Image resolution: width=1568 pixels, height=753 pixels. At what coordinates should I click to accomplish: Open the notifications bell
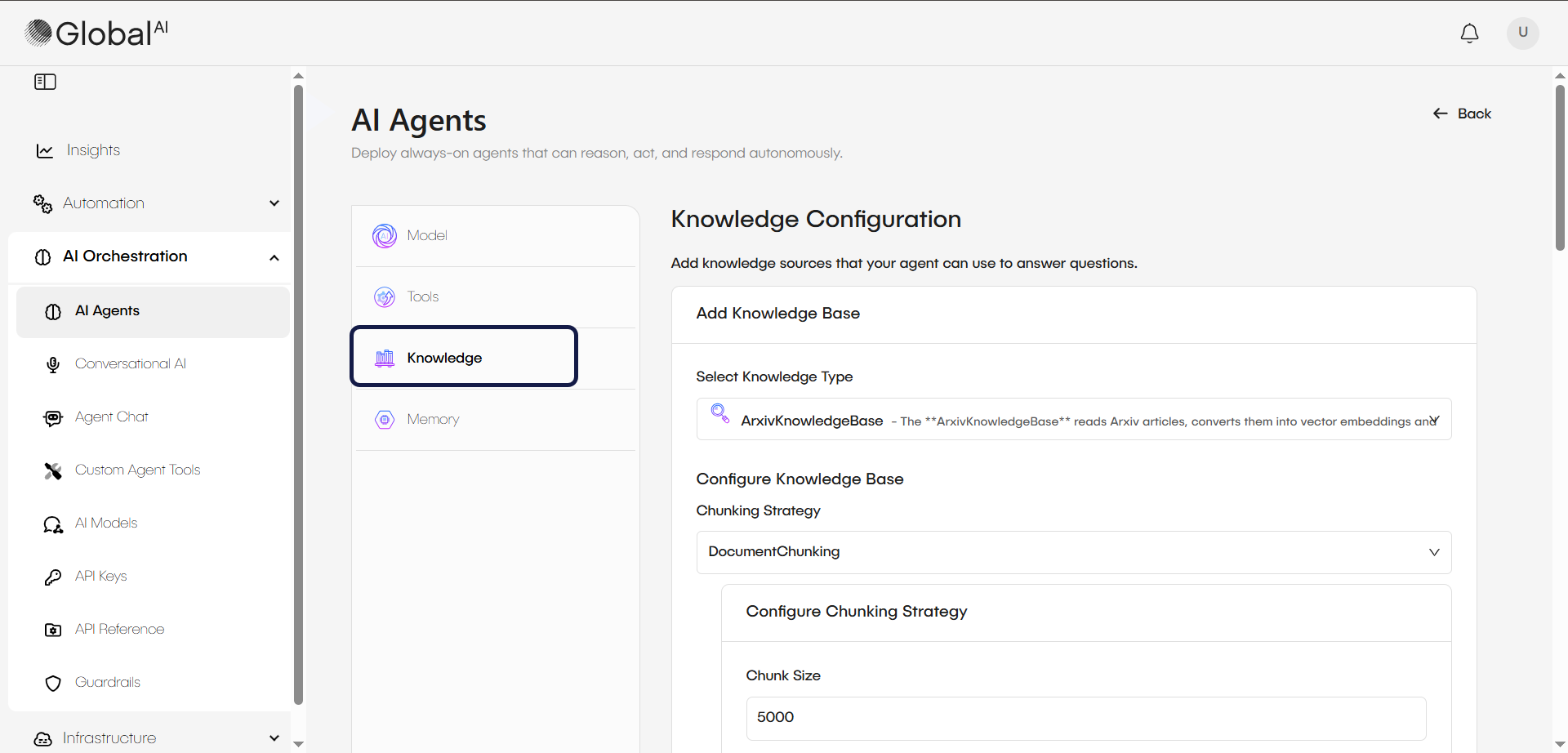click(1469, 33)
